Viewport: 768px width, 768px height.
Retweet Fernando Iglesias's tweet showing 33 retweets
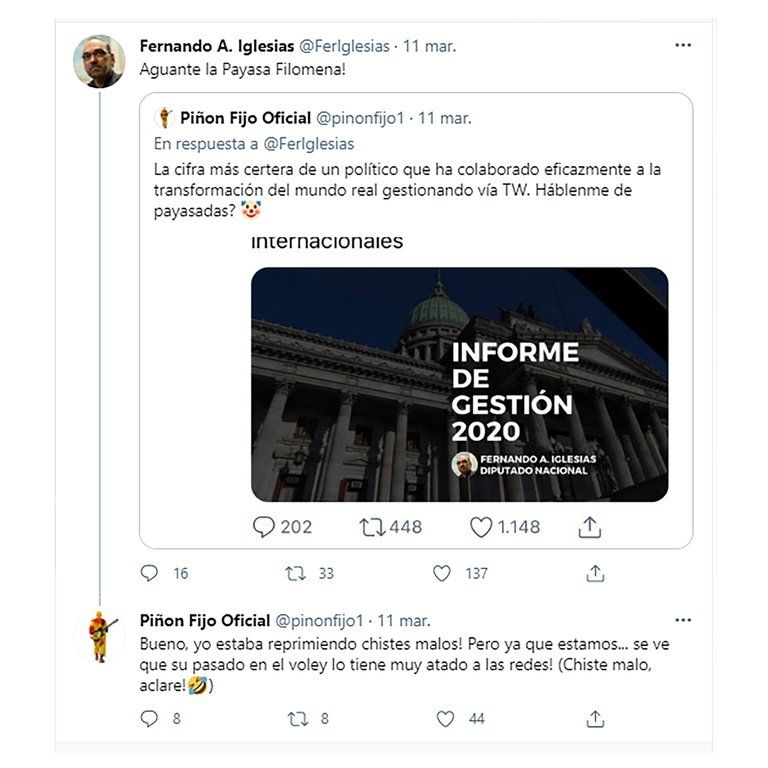tap(296, 573)
